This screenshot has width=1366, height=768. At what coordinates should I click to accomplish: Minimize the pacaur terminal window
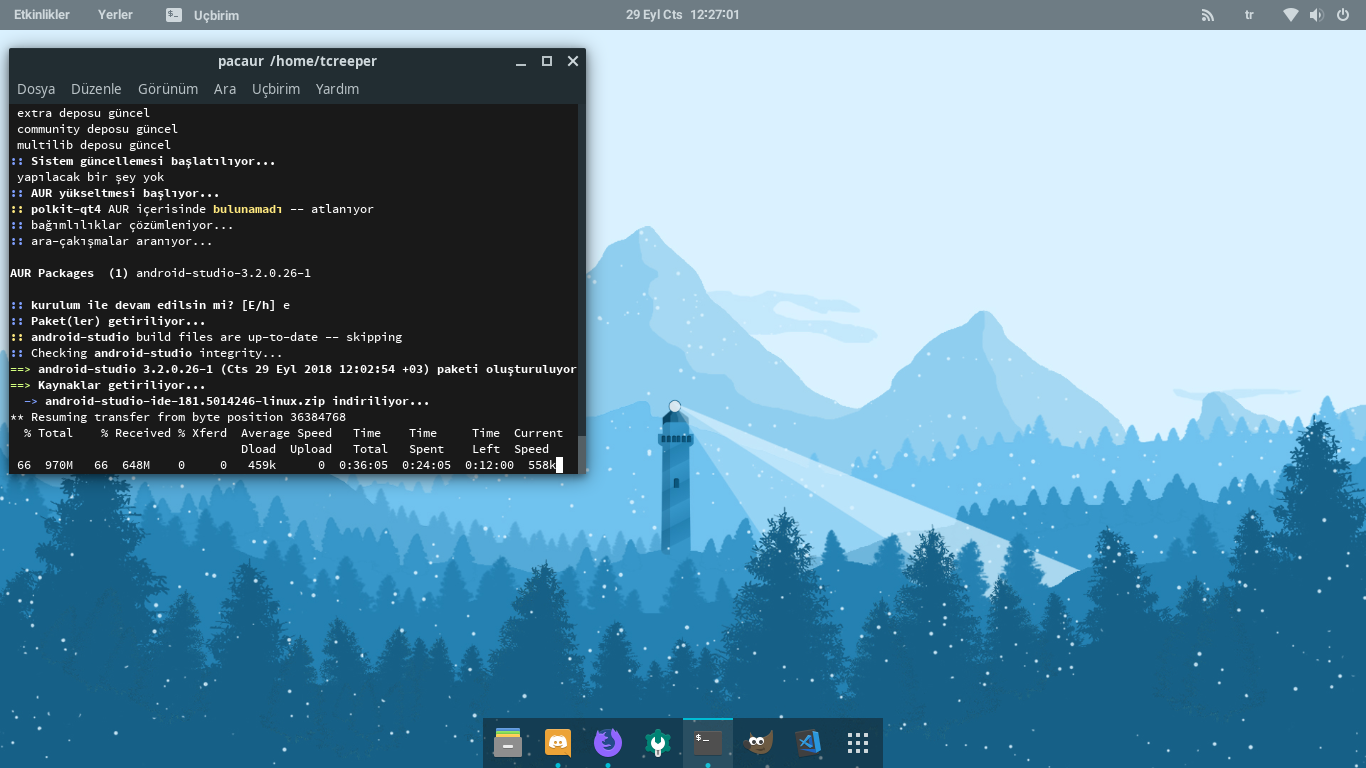coord(521,61)
